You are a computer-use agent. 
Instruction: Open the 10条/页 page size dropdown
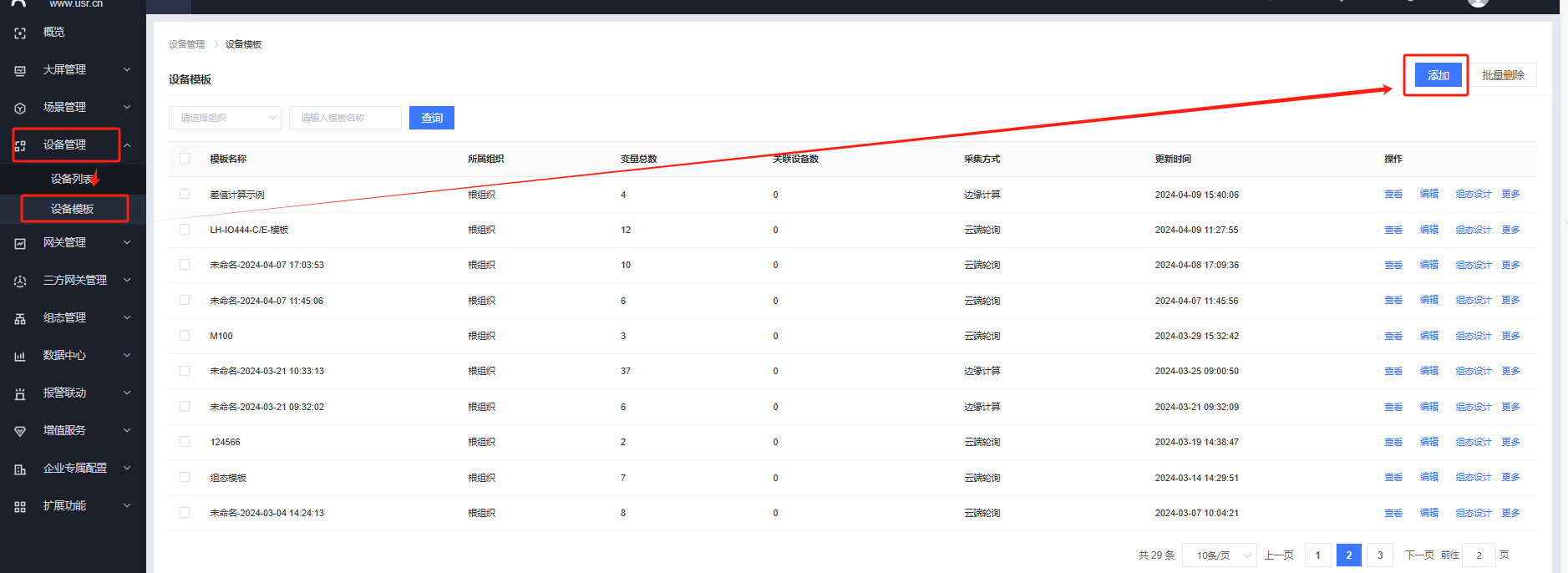(x=1220, y=555)
